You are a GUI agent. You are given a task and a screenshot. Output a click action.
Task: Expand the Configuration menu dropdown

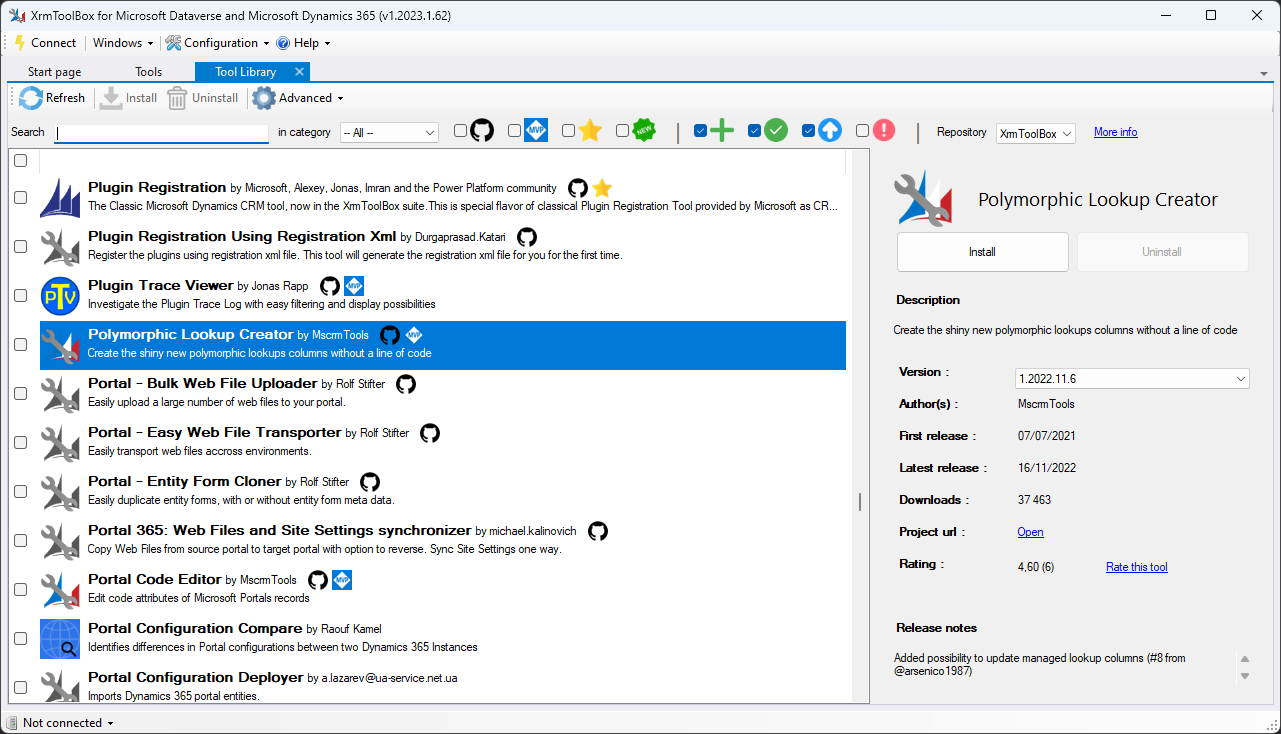[217, 43]
